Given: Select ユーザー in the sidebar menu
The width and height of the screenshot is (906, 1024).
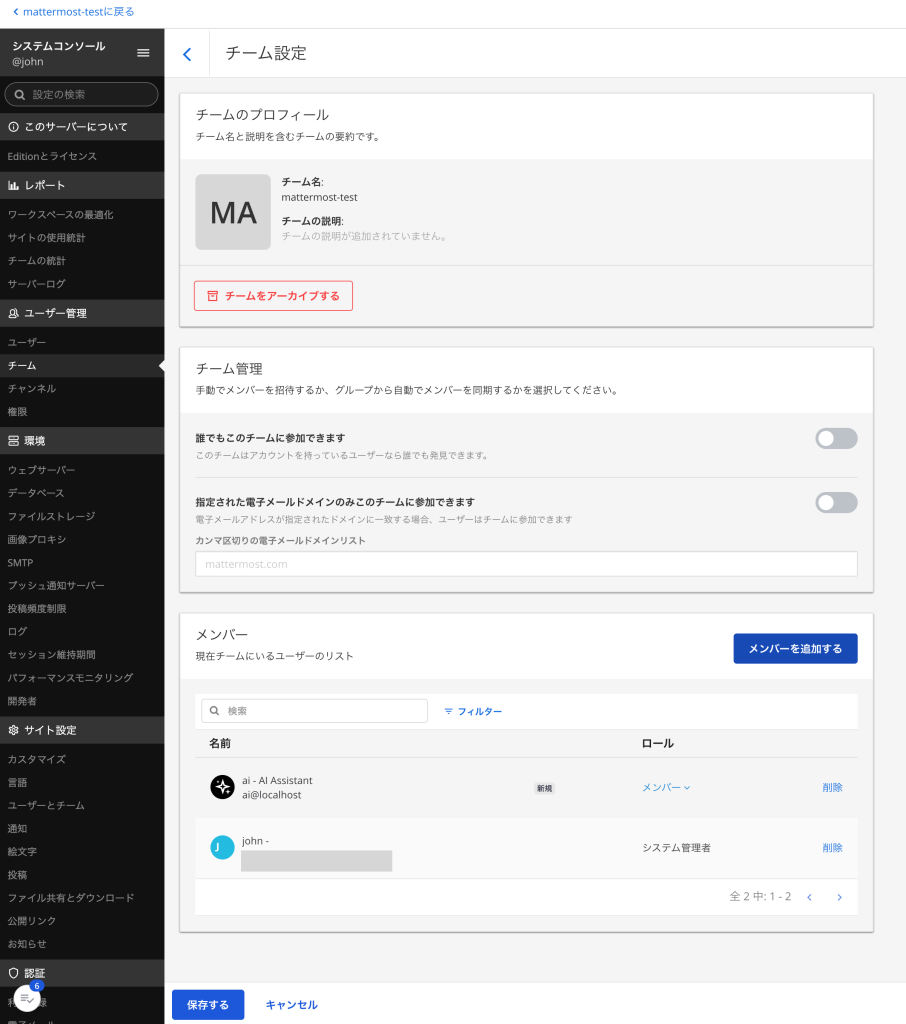Looking at the screenshot, I should click(27, 342).
